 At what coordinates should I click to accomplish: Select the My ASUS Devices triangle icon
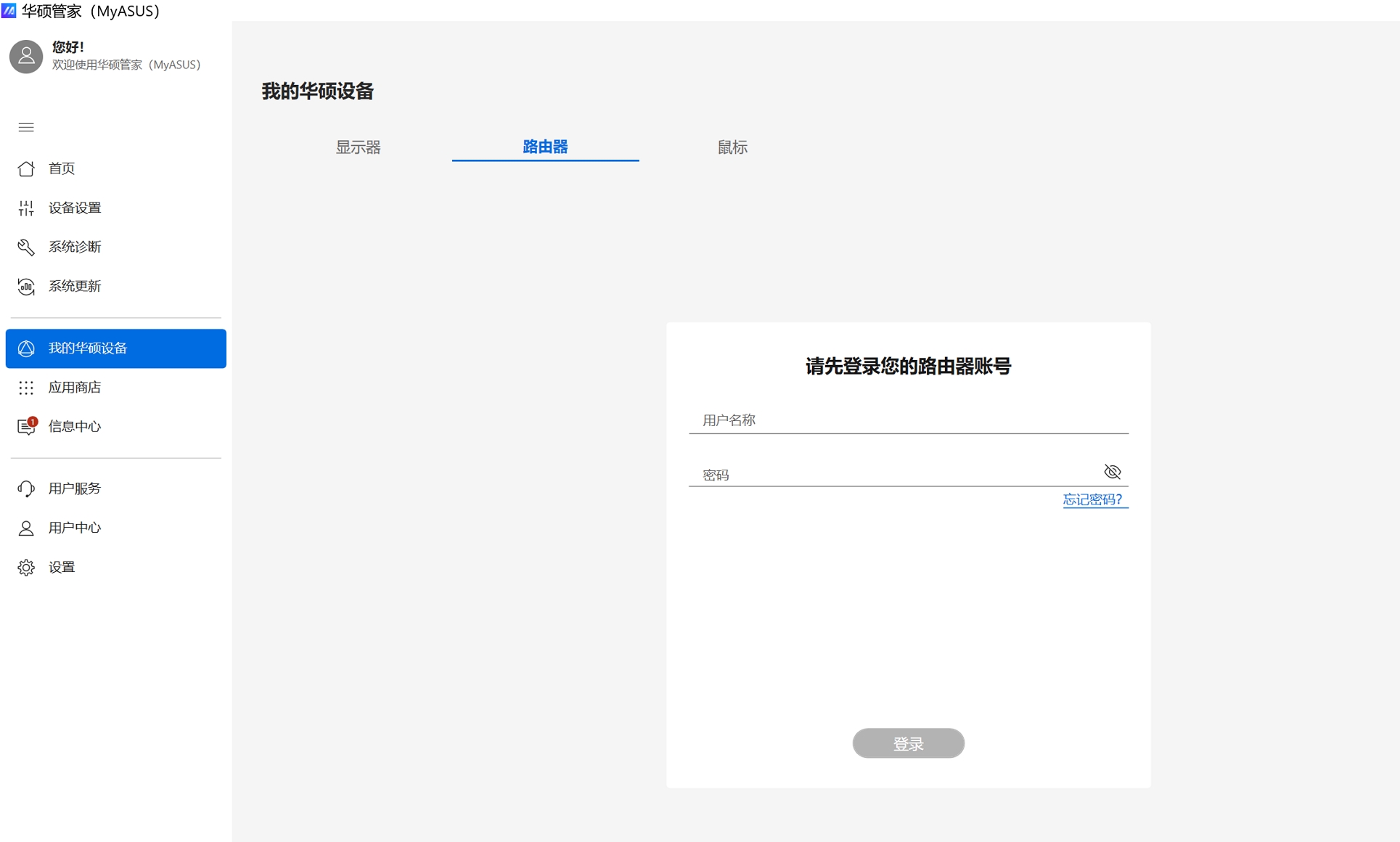26,348
